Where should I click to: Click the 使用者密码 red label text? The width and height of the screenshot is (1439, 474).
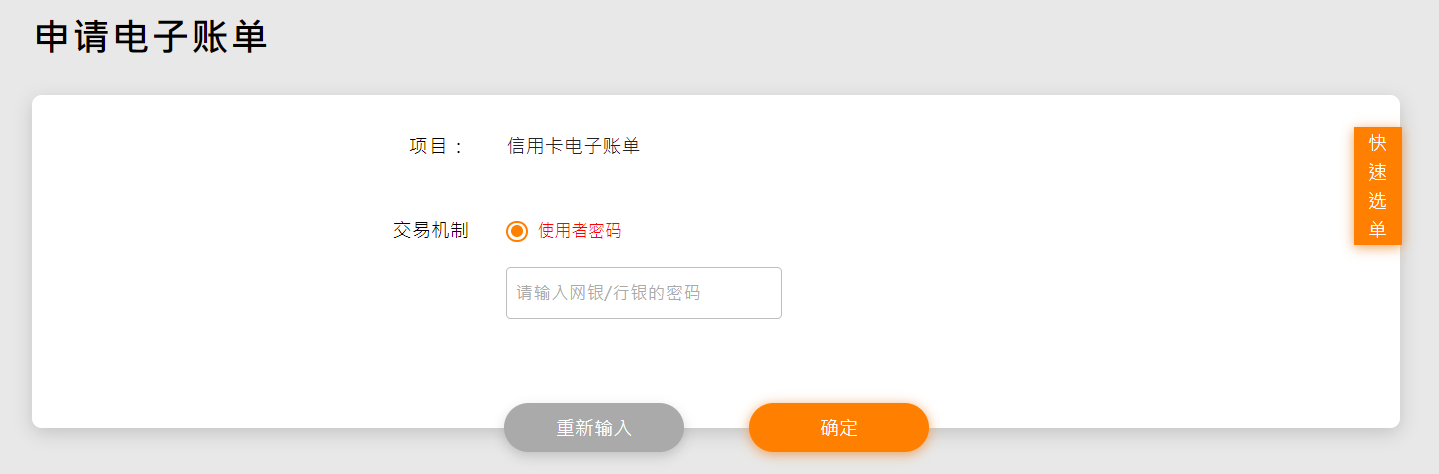point(579,231)
